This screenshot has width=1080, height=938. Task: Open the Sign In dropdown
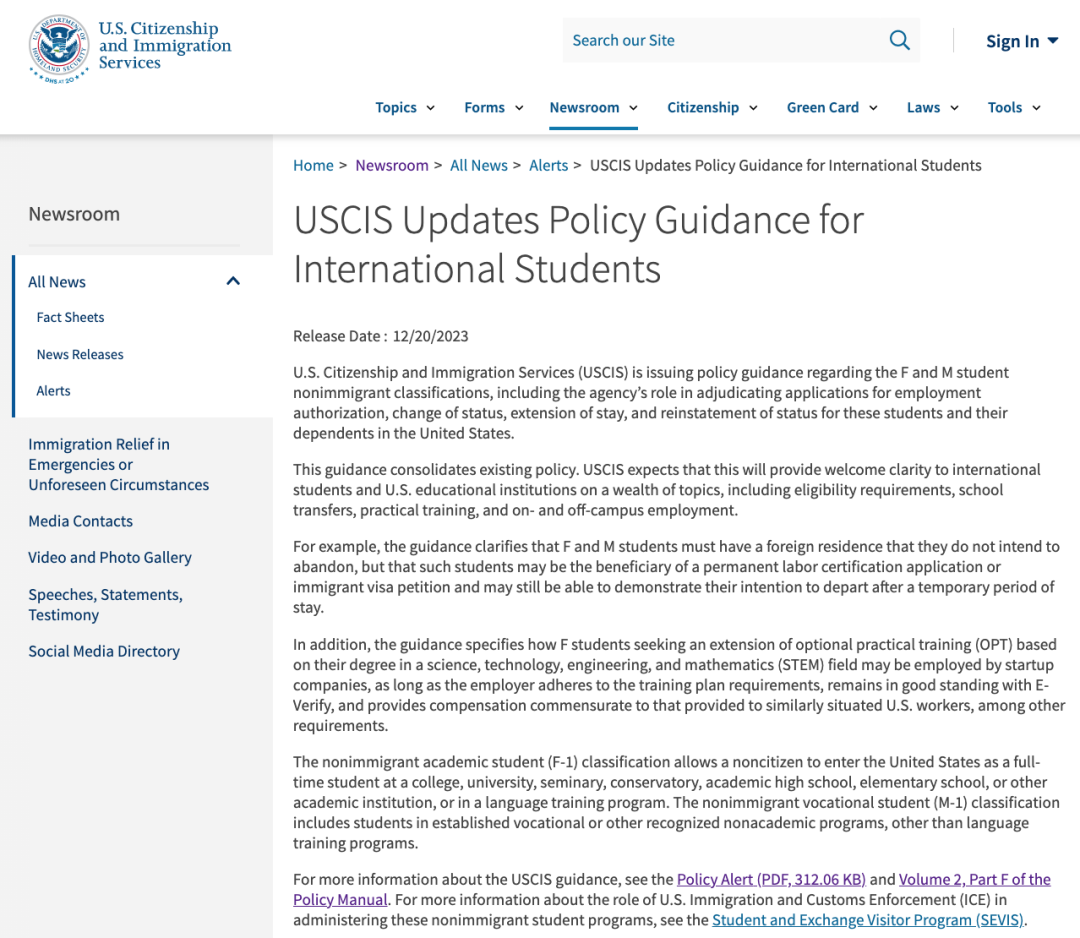click(x=1021, y=41)
